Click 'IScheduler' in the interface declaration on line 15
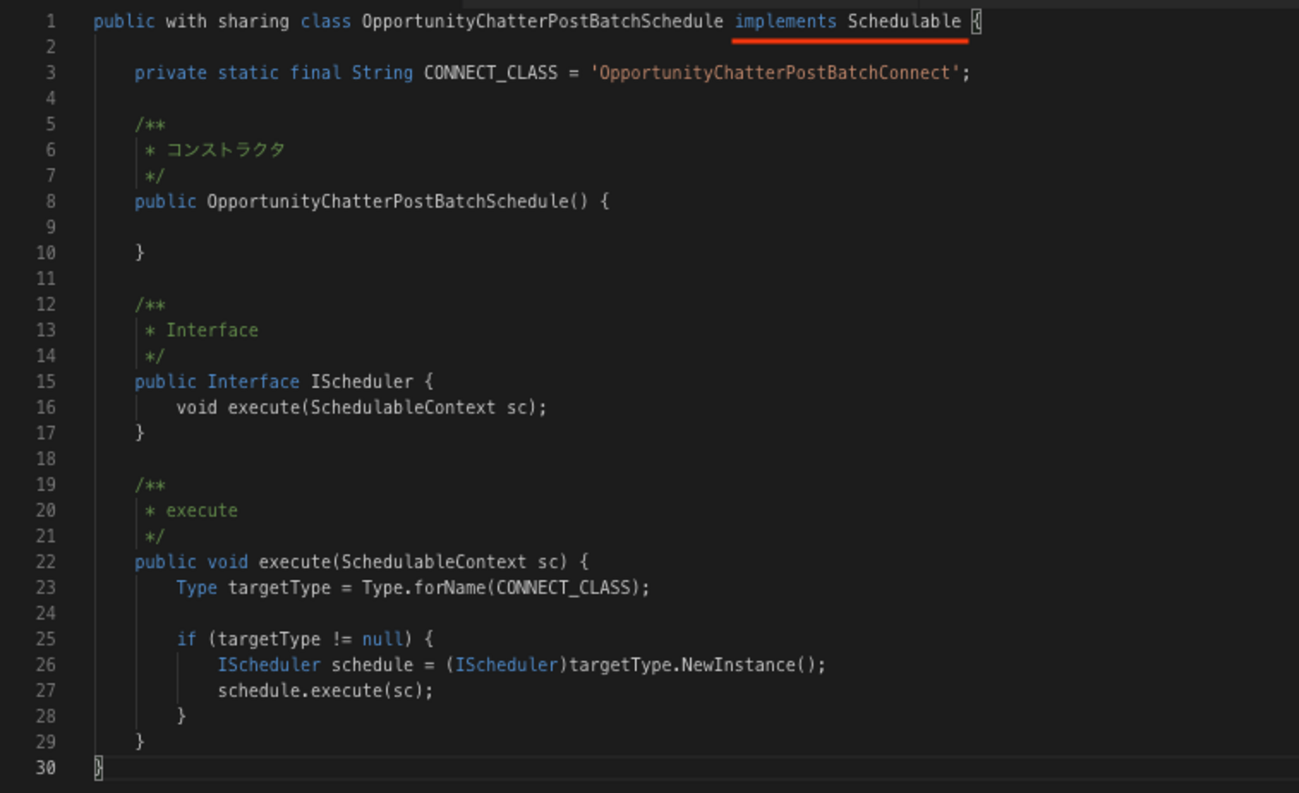Viewport: 1299px width, 793px height. (362, 382)
